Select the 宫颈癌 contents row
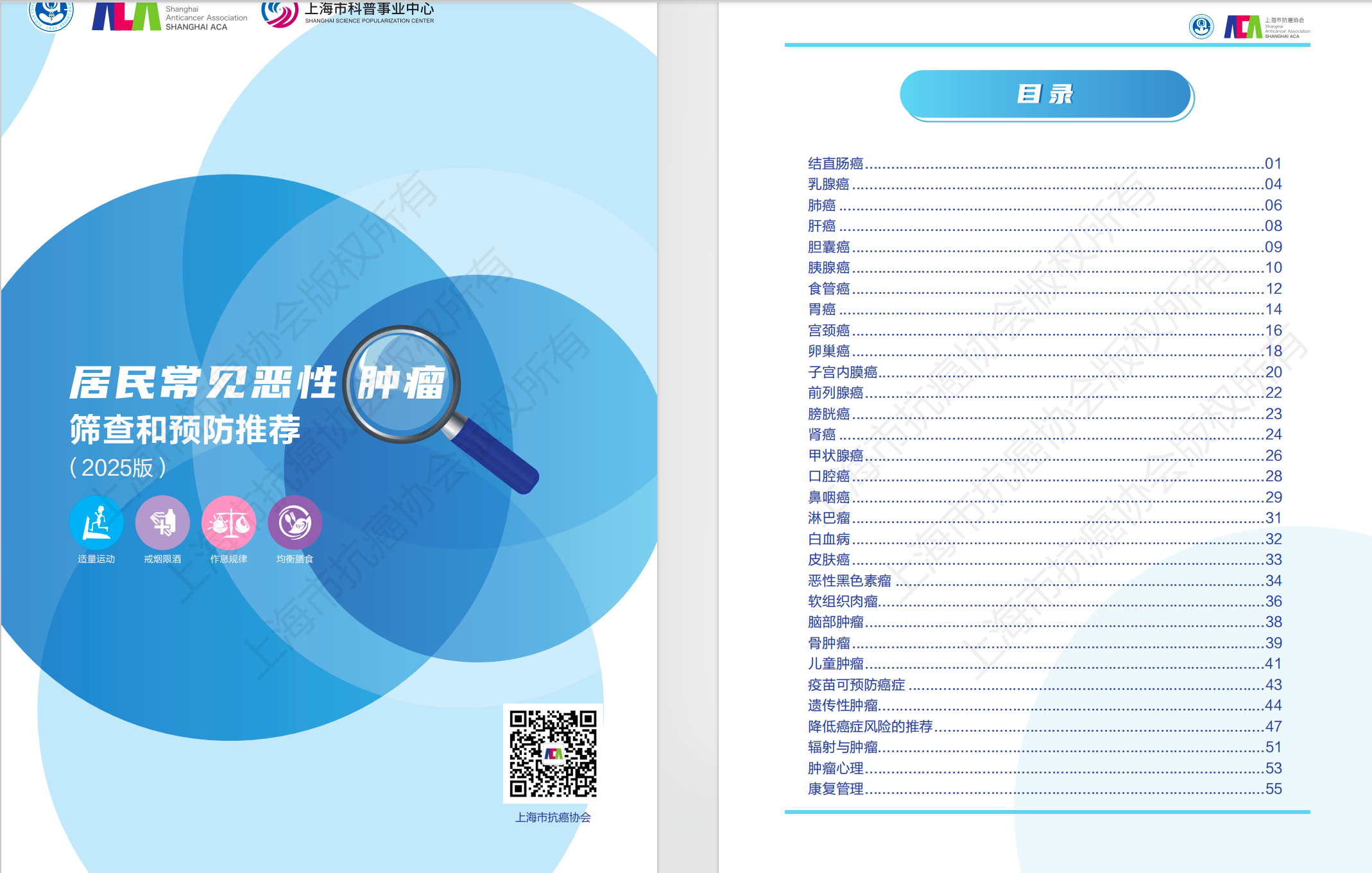This screenshot has width=1372, height=873. 1045,331
